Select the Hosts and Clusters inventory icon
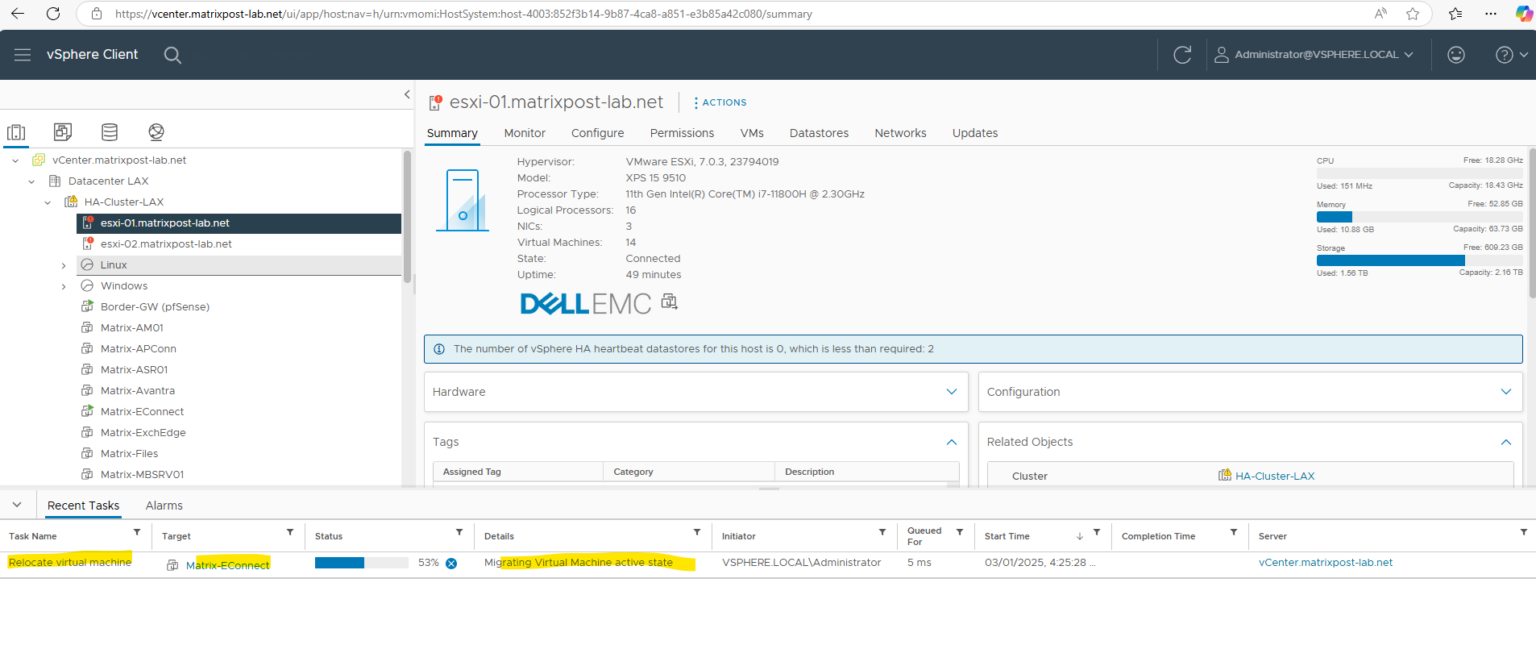Image resolution: width=1536 pixels, height=645 pixels. pyautogui.click(x=16, y=131)
